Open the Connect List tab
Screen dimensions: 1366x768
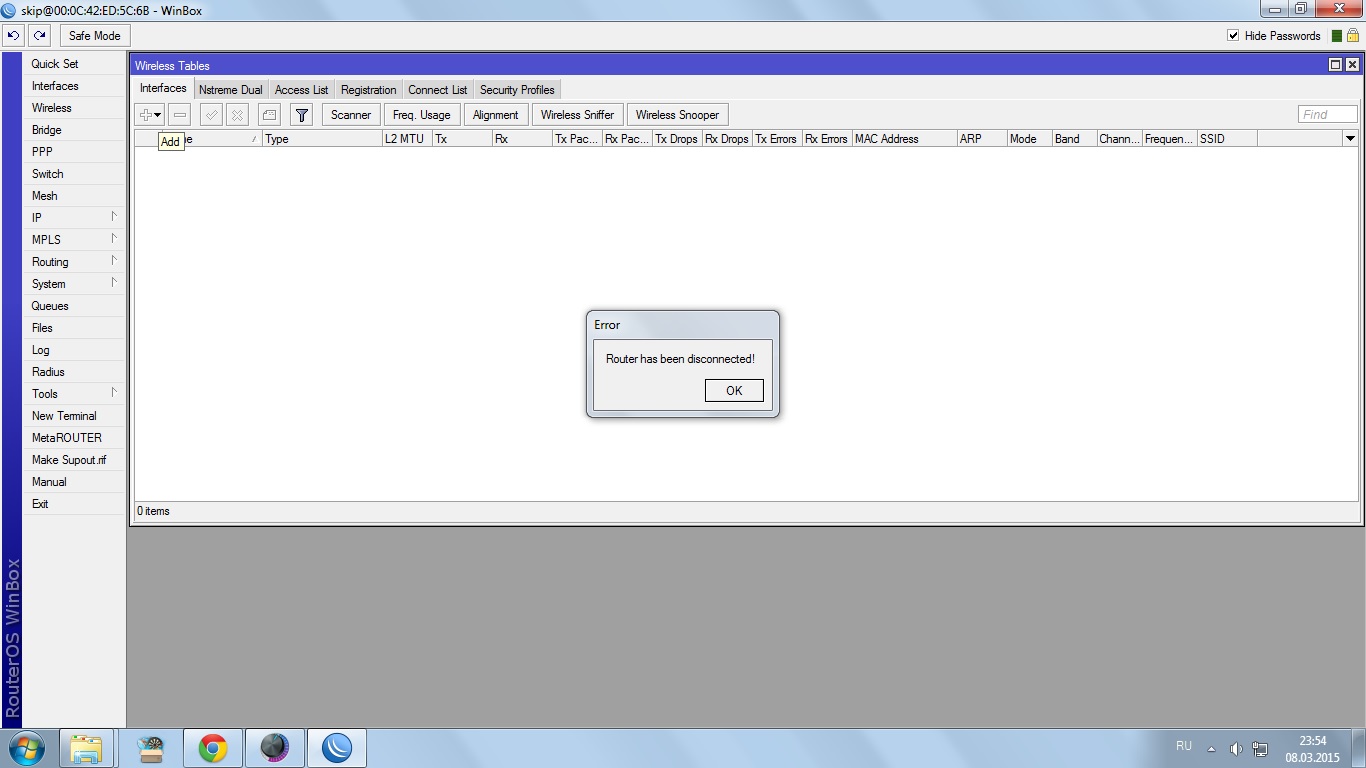tap(437, 90)
